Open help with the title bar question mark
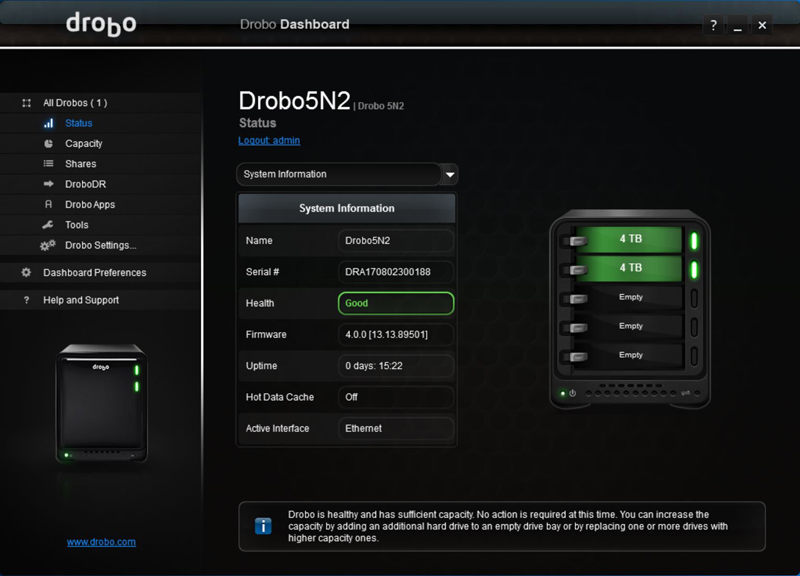This screenshot has width=800, height=576. [x=713, y=25]
